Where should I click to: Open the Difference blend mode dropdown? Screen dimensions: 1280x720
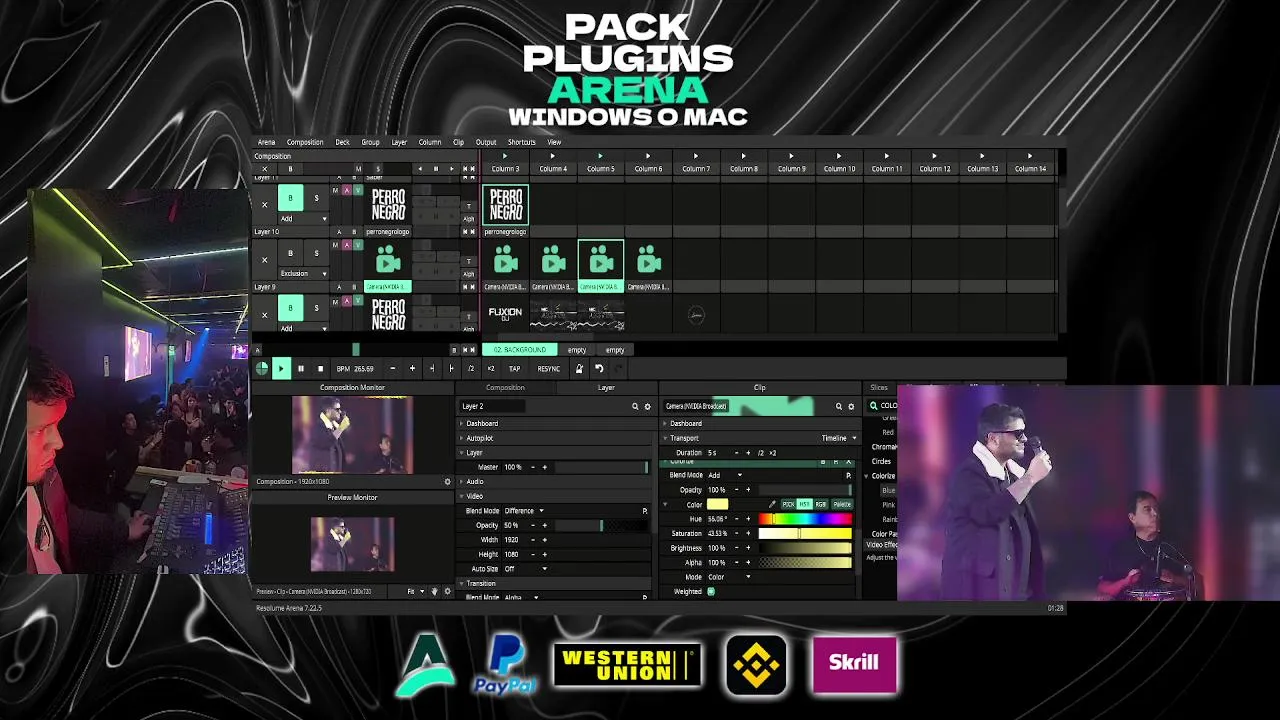click(524, 511)
